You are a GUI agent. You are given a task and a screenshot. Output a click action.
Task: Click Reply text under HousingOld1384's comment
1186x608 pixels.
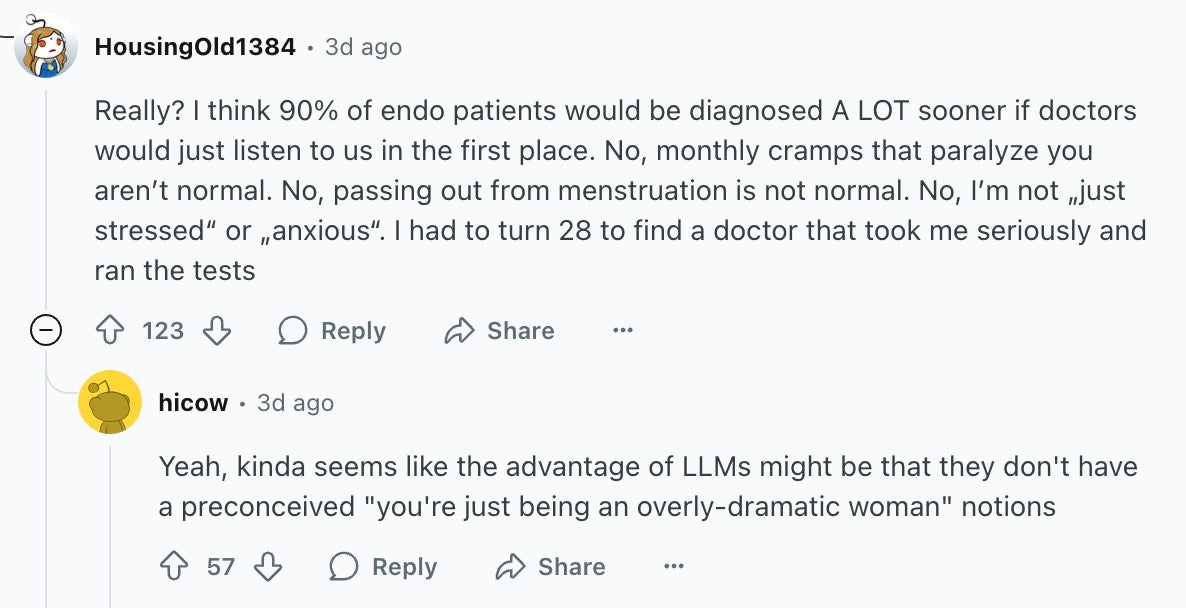tap(353, 330)
